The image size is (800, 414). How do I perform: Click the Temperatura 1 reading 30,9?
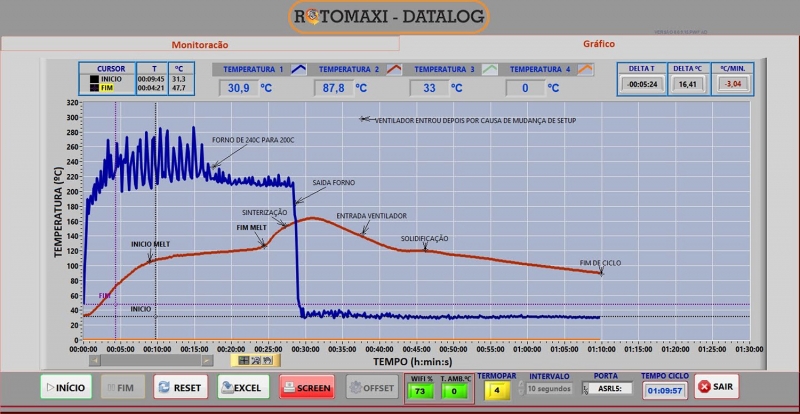click(238, 88)
